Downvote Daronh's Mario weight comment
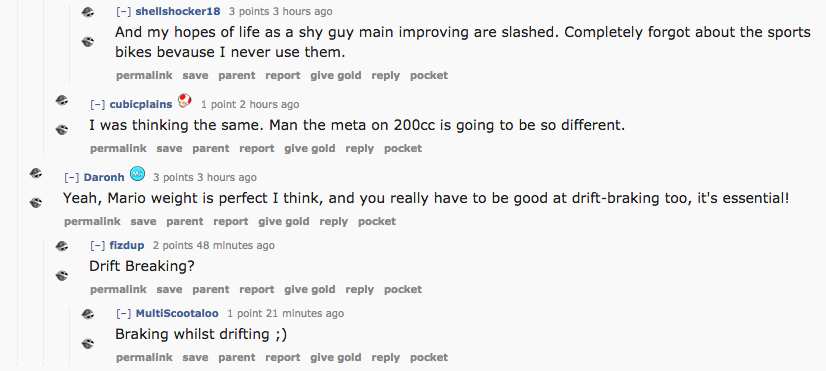 (36, 202)
